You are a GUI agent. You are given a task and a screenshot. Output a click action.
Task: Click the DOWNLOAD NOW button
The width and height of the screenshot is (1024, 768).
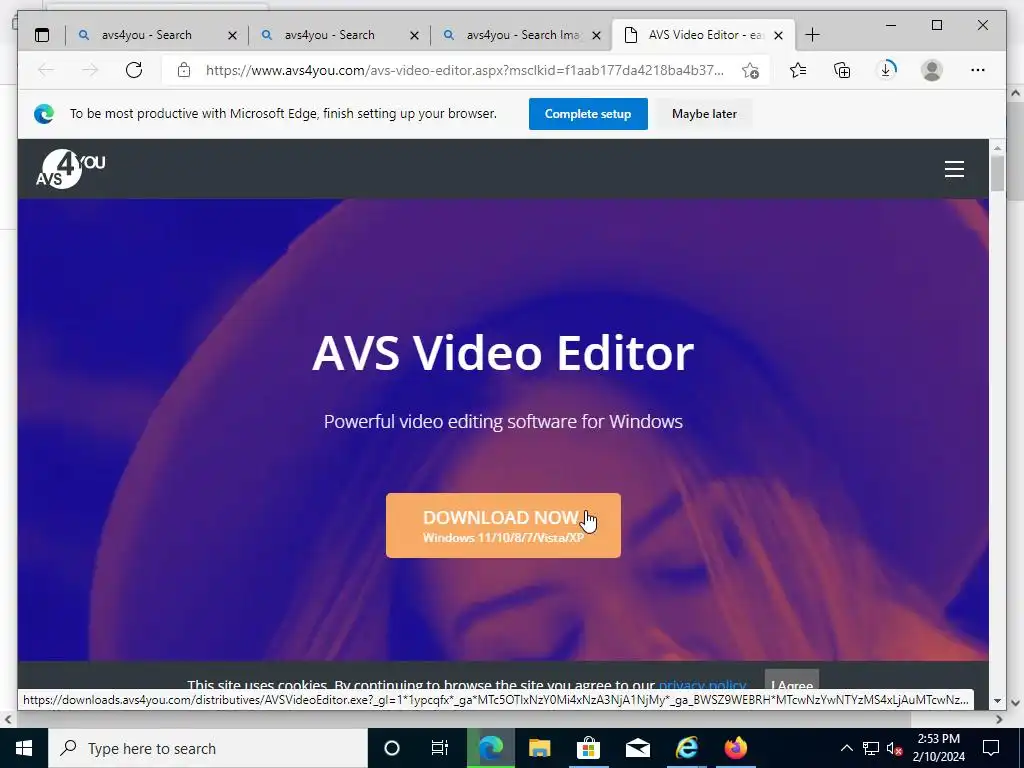[503, 526]
